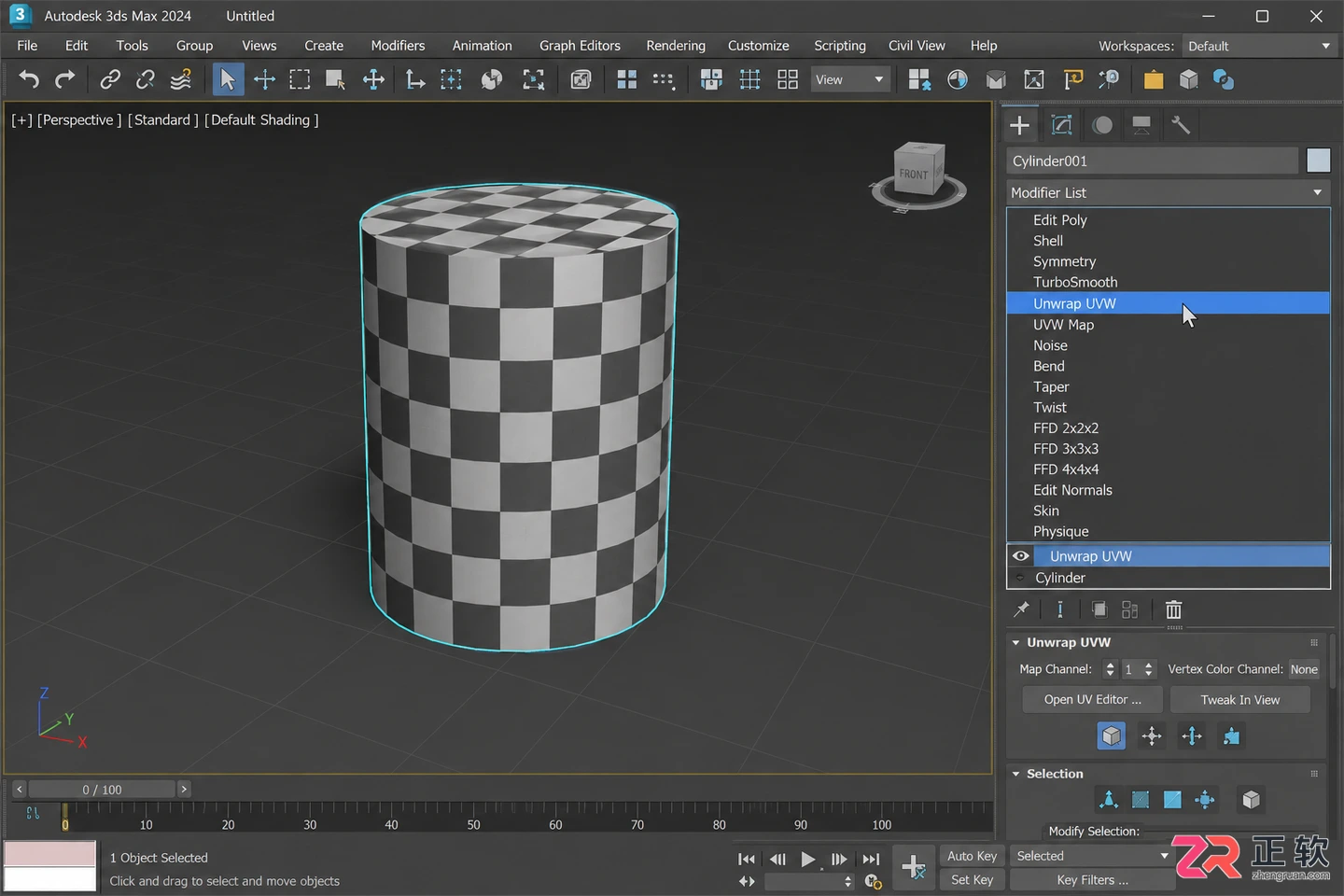Click the Cylinder001 object color swatch

tap(1318, 161)
